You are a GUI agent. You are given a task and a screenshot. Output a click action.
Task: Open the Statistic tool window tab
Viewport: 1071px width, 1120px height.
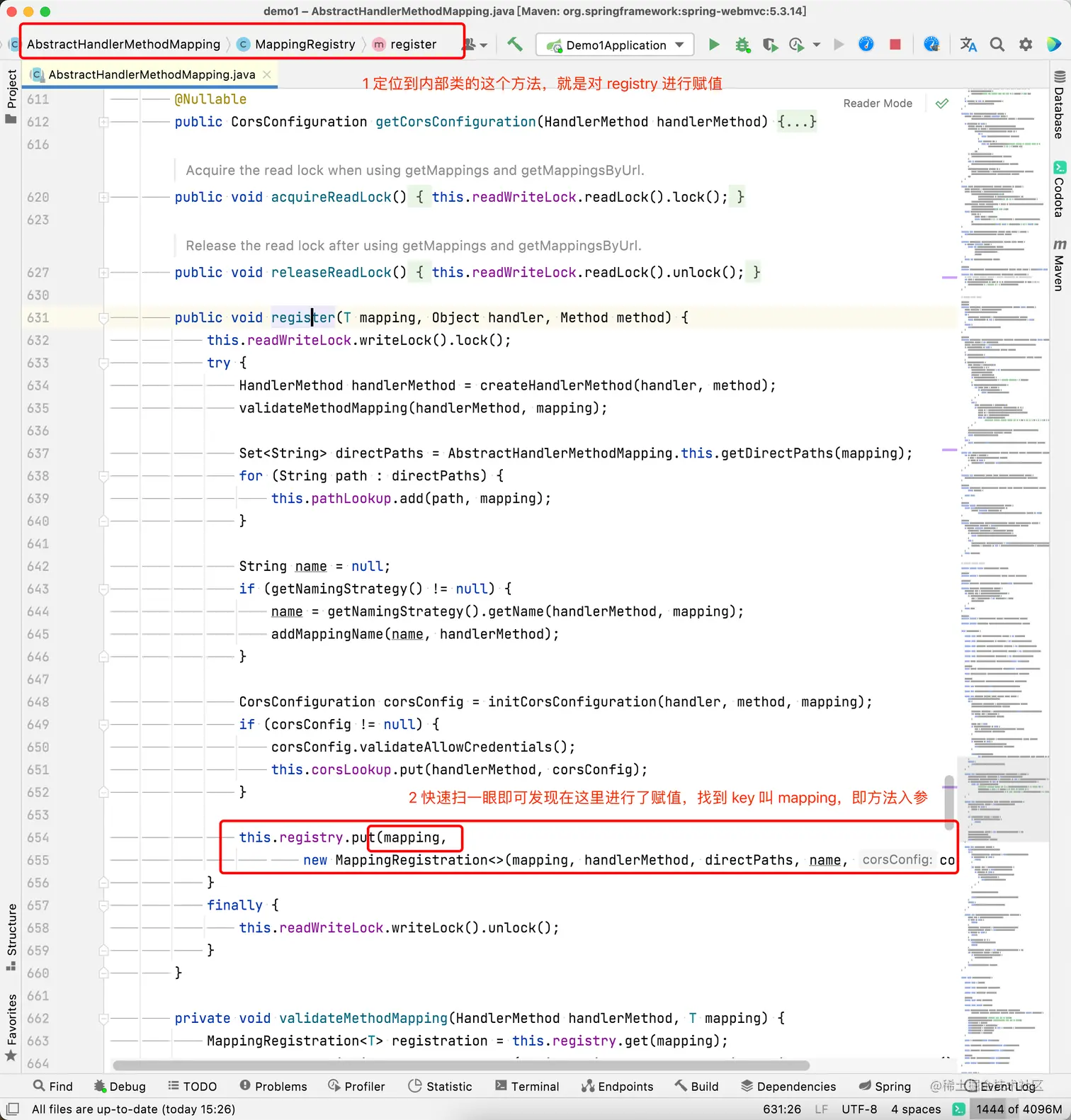pos(440,1086)
